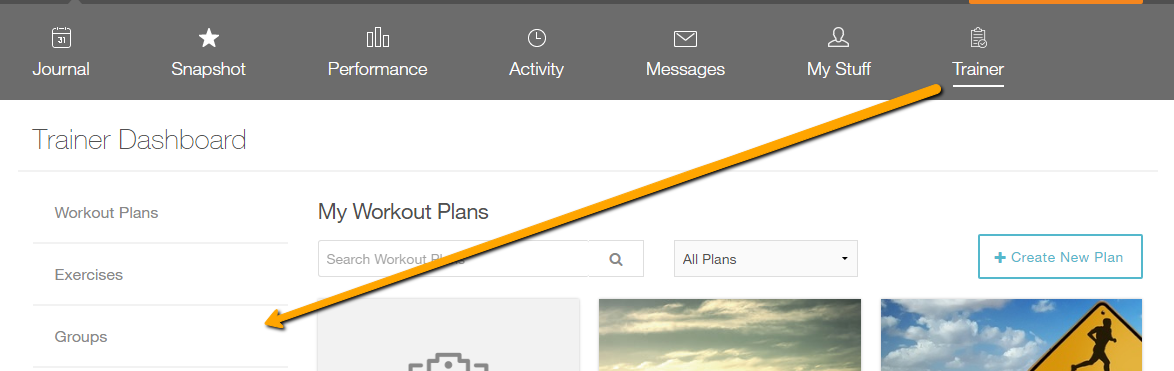This screenshot has height=371, width=1174.
Task: Open the Performance bar chart icon
Action: tap(377, 37)
